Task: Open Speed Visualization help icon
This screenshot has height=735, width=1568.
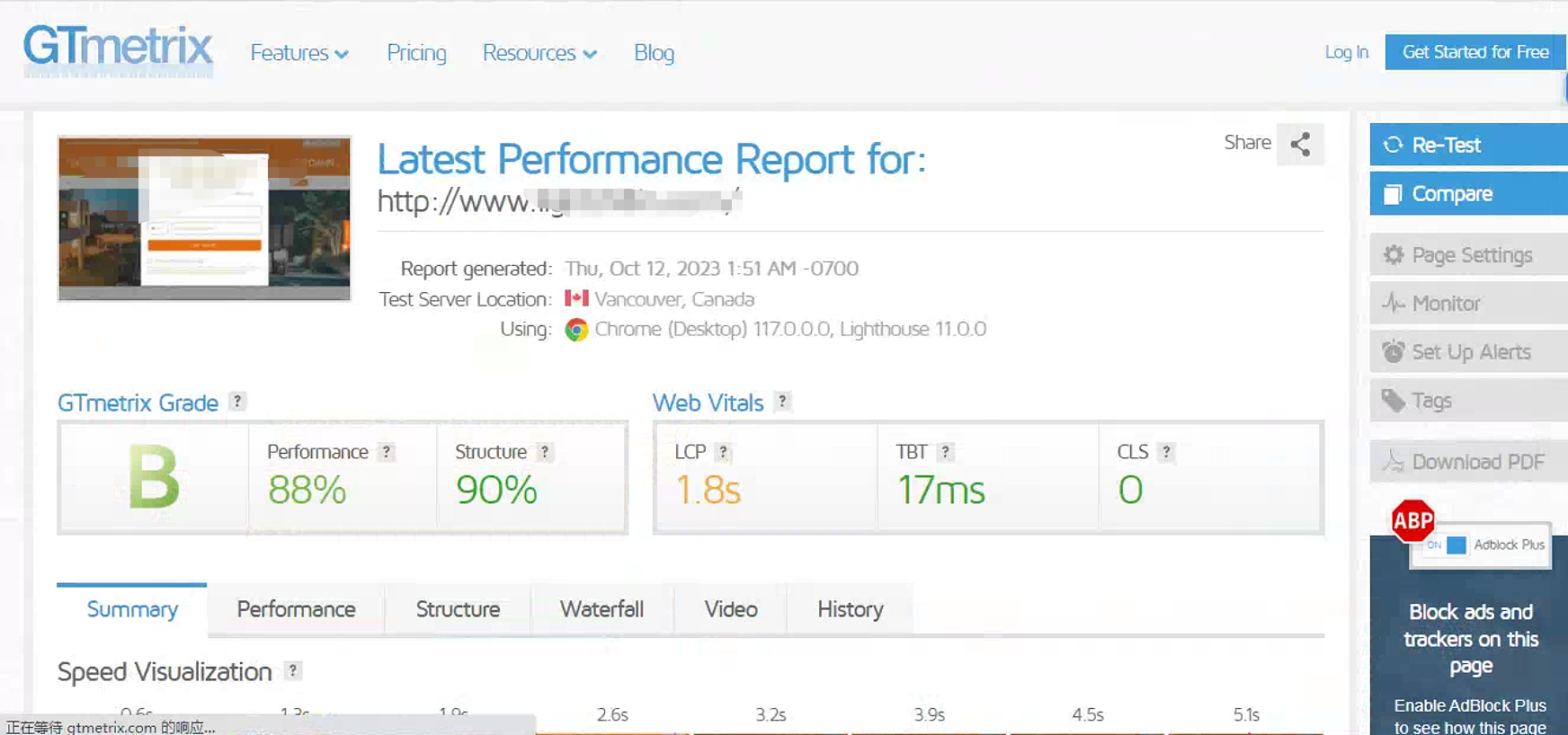Action: pos(292,670)
